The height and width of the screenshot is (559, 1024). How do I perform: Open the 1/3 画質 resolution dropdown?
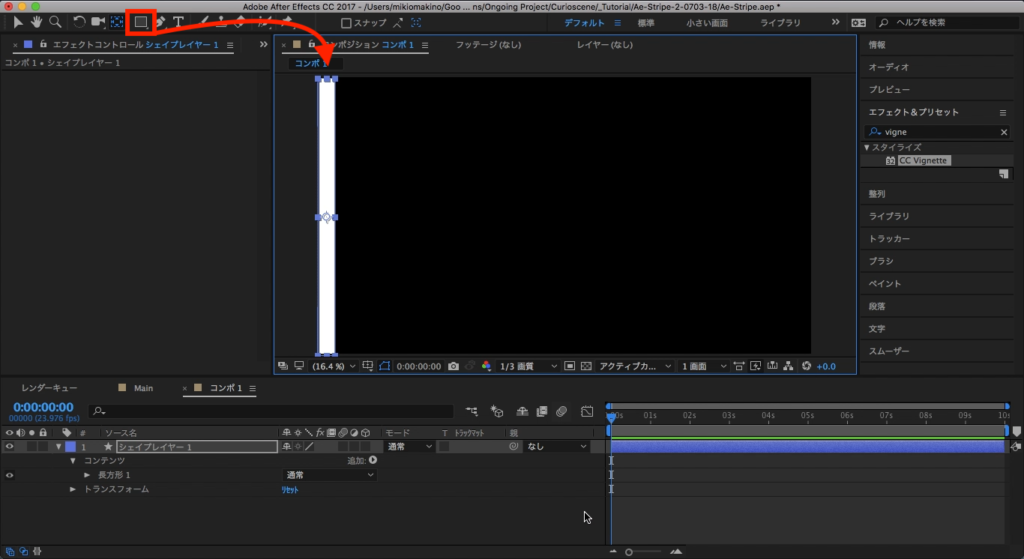528,366
